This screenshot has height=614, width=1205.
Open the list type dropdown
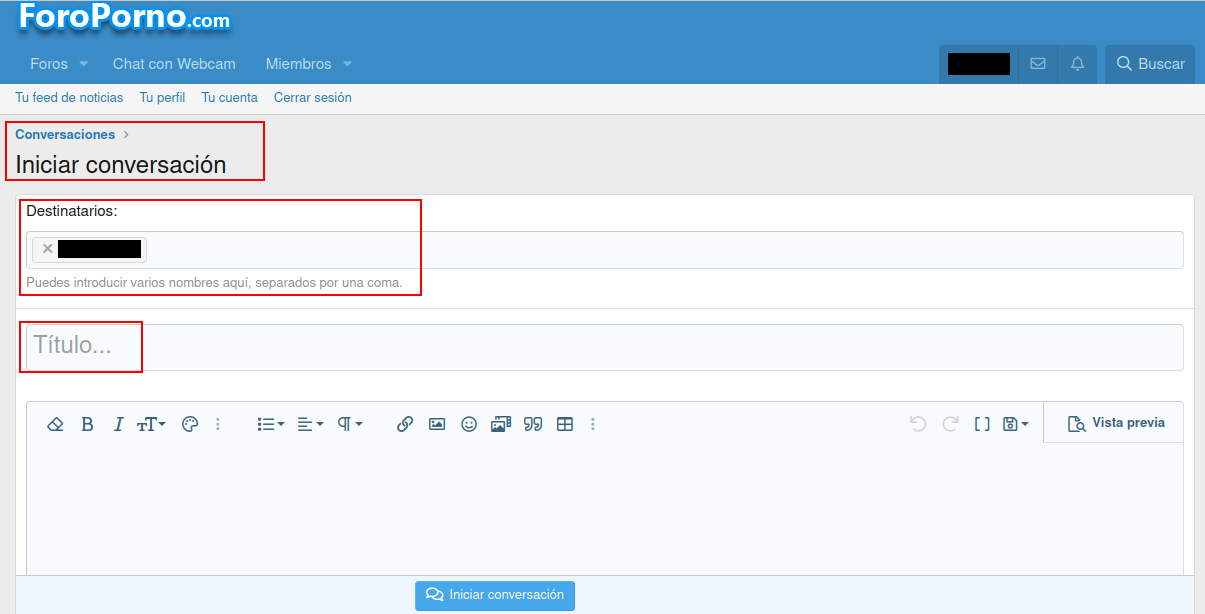coord(271,424)
